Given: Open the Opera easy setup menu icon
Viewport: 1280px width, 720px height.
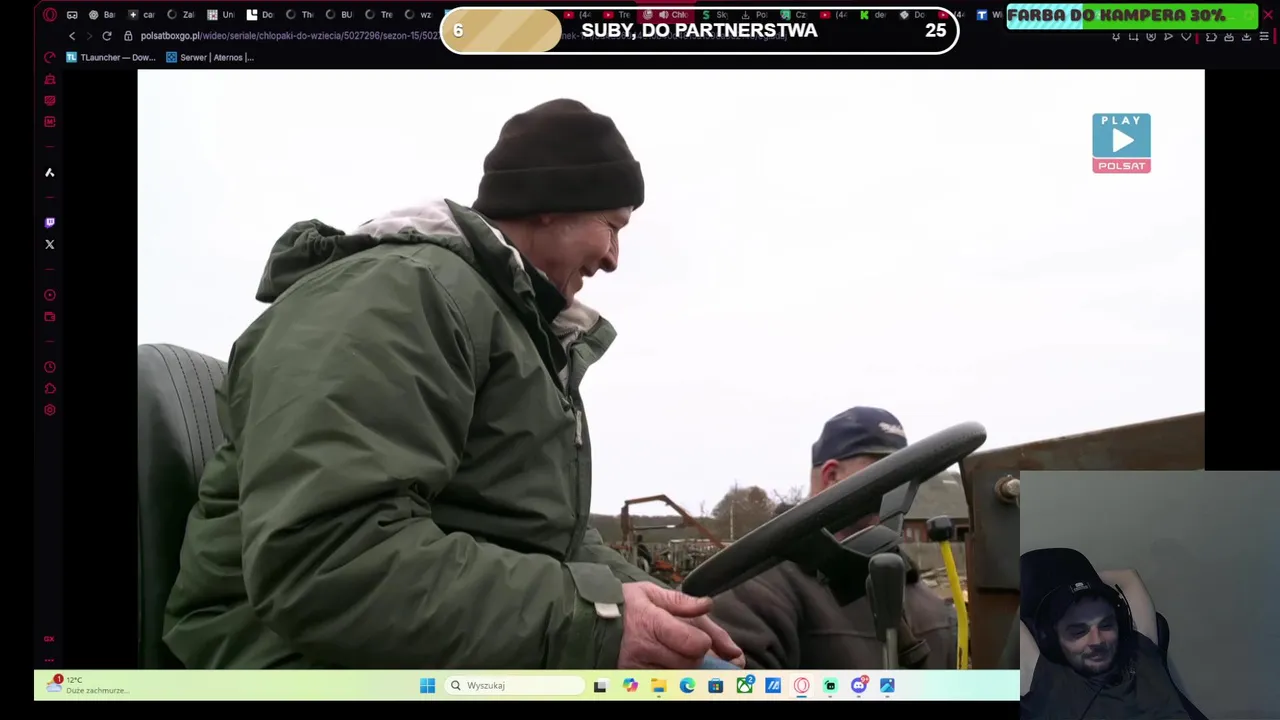Looking at the screenshot, I should pyautogui.click(x=1264, y=36).
